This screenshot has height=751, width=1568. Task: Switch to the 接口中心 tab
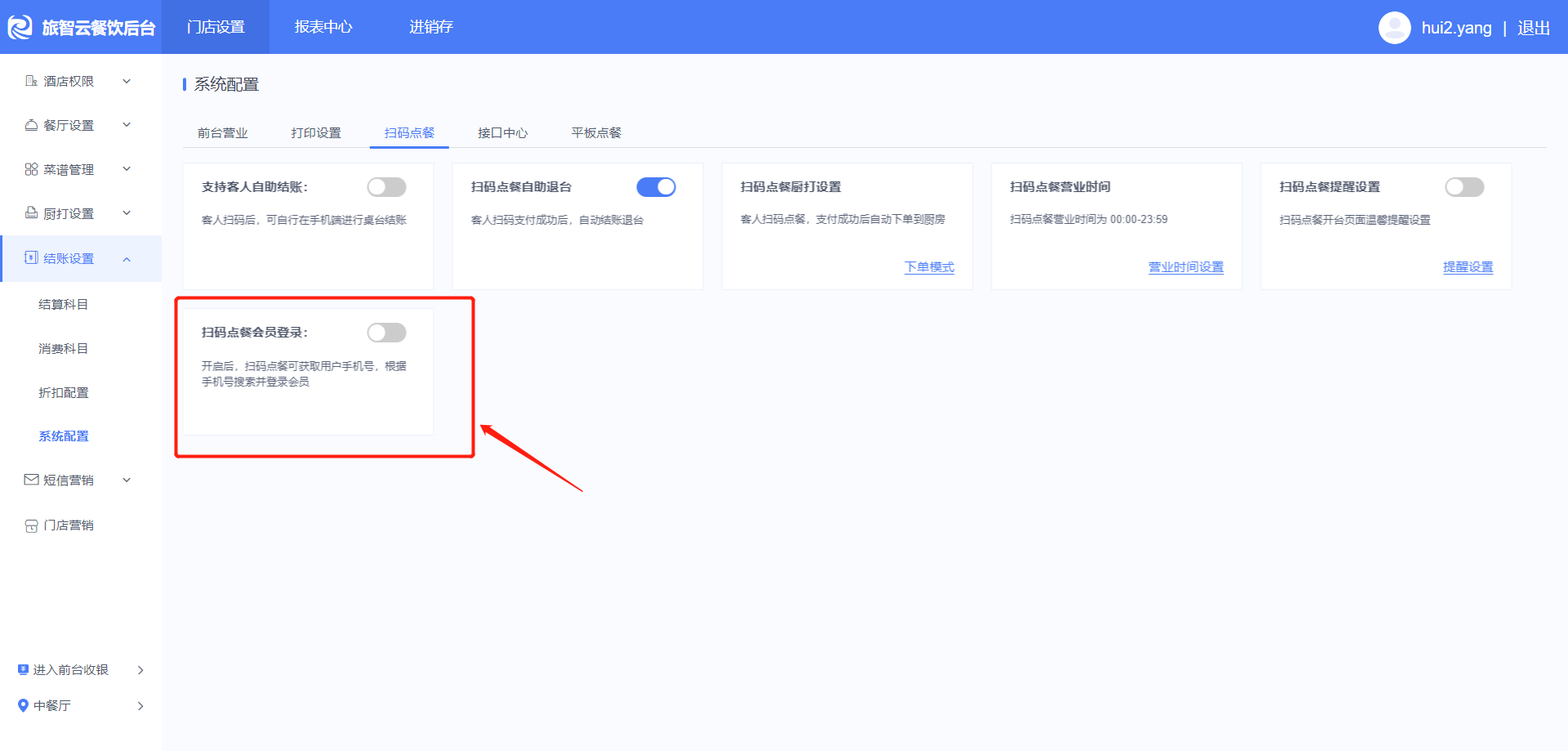[x=502, y=132]
